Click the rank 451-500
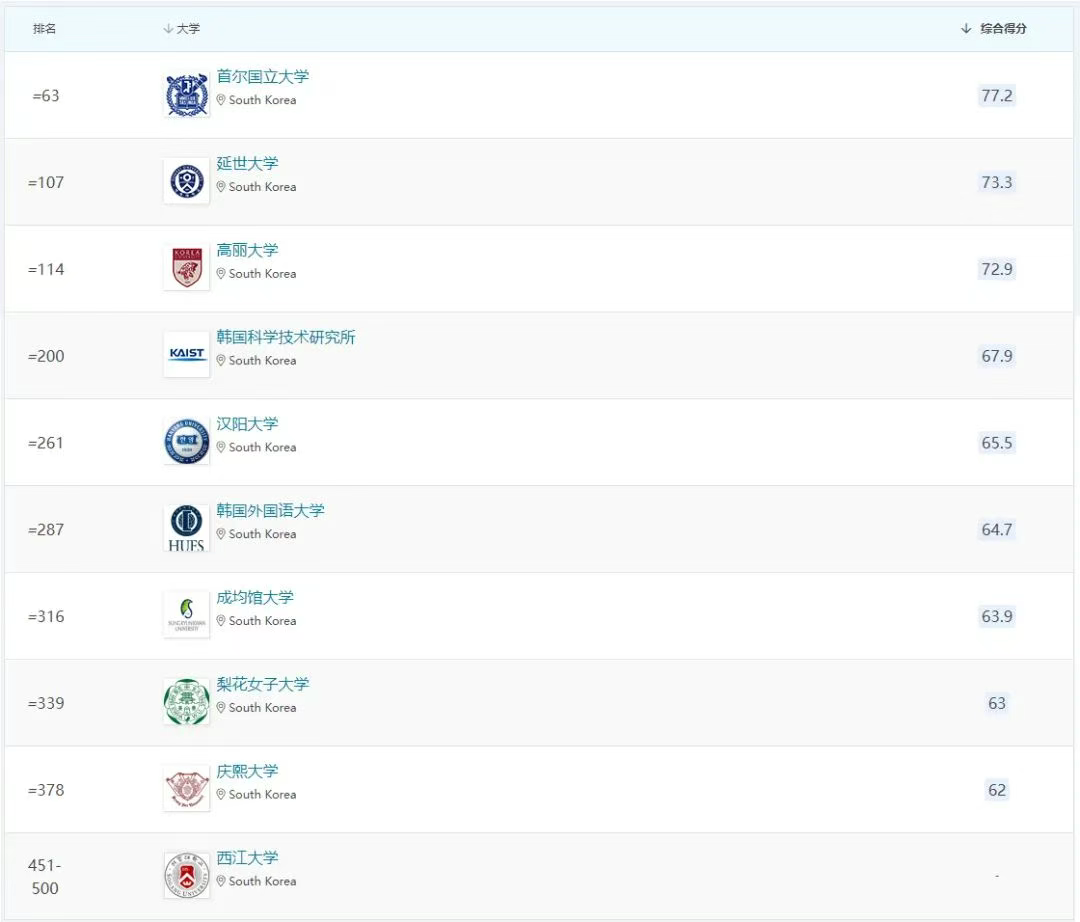Screen dimensions: 1080x922 [45, 877]
